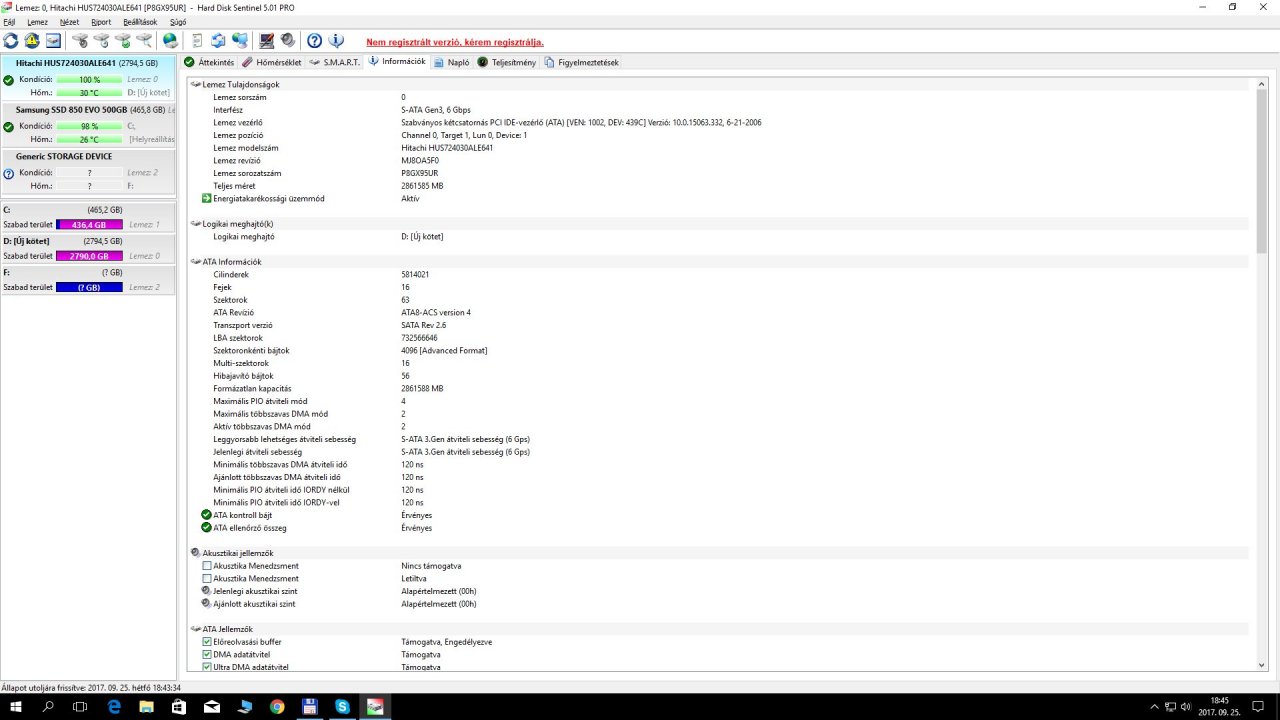The width and height of the screenshot is (1280, 720).
Task: Toggle the DMA adatátvitel checkbox
Action: [x=207, y=654]
